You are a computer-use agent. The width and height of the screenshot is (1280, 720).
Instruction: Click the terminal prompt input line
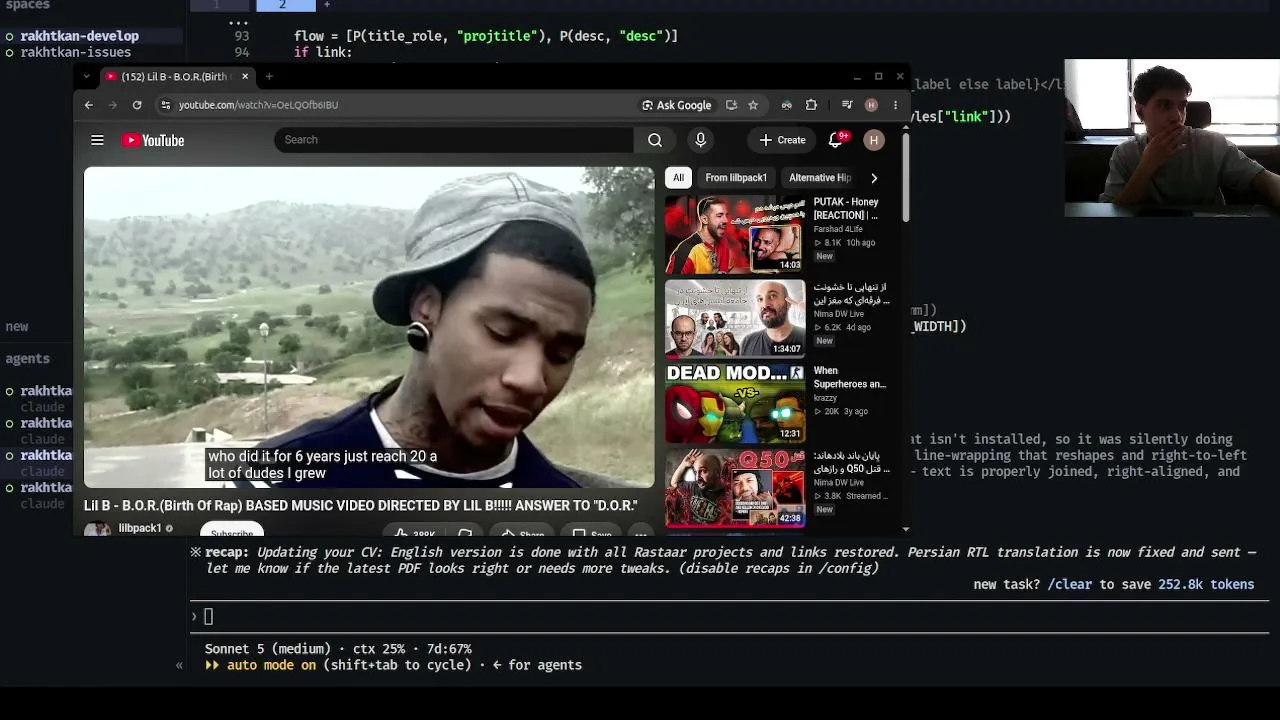(730, 616)
